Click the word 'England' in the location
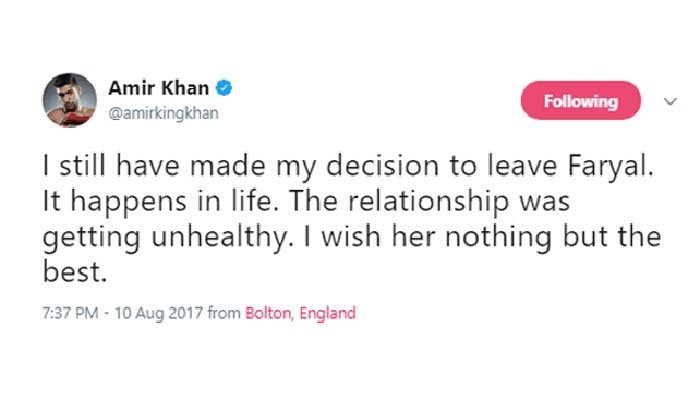The height and width of the screenshot is (400, 700). click(x=328, y=313)
